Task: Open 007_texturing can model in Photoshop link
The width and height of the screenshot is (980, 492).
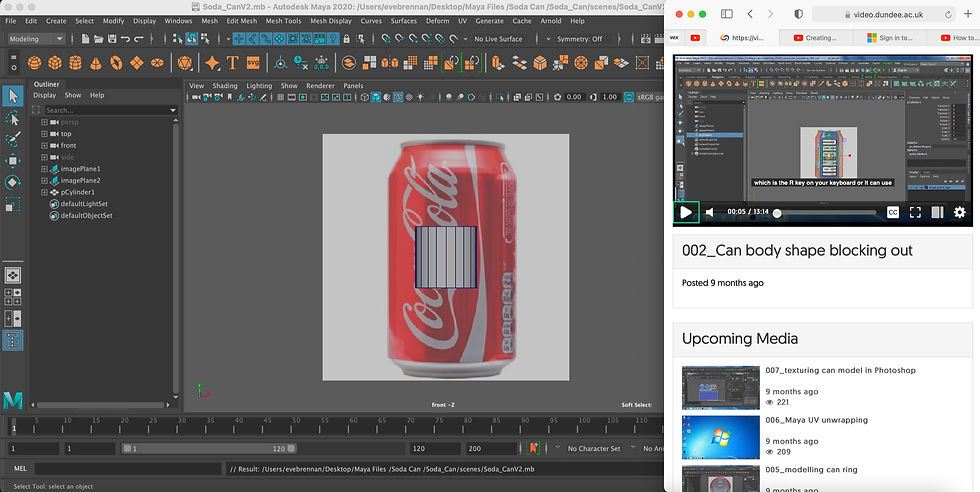Action: click(x=840, y=370)
